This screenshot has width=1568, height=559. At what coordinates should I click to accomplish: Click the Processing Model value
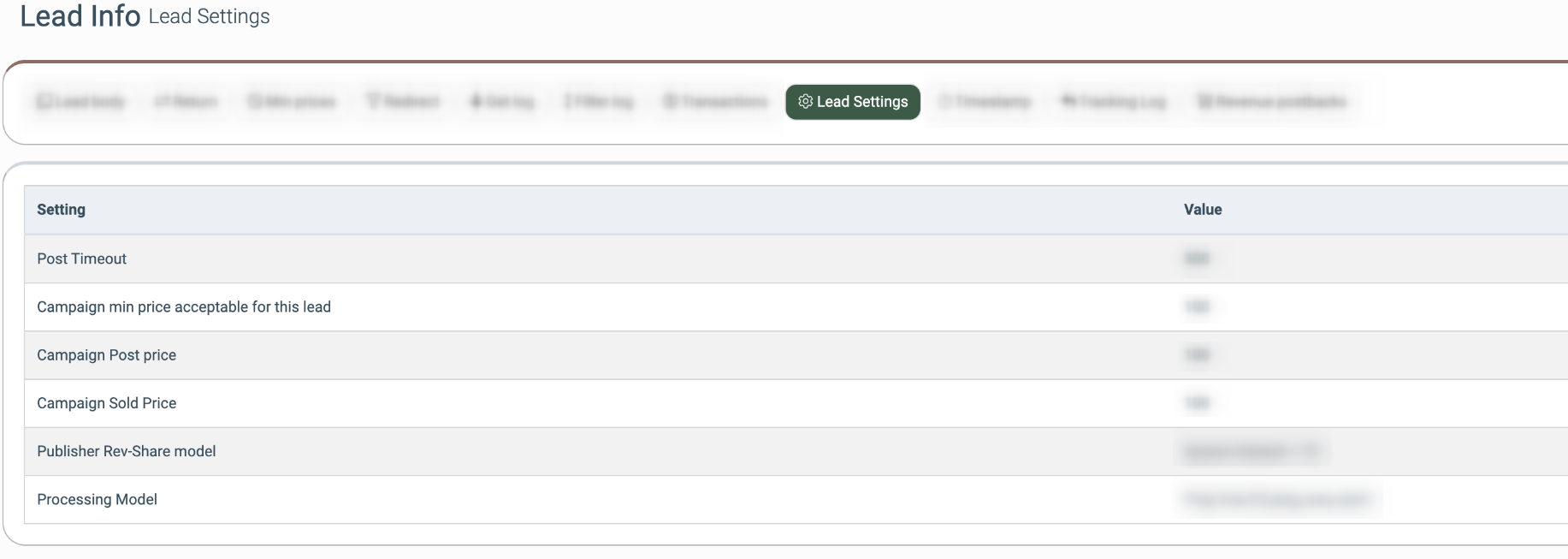tap(1275, 499)
